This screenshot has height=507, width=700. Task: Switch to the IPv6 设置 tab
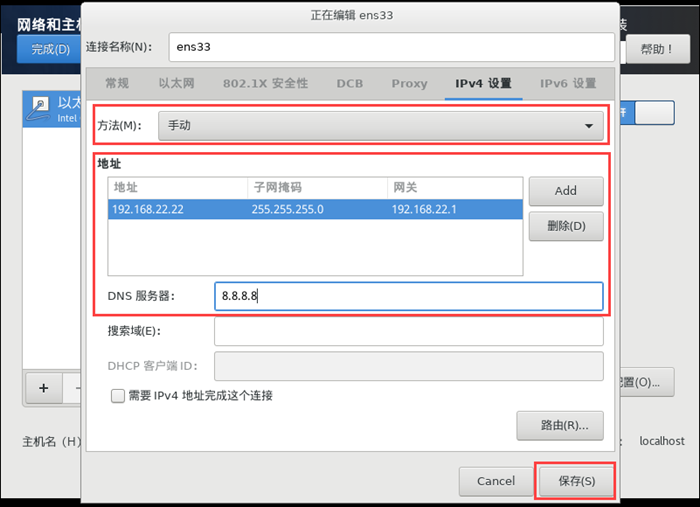click(x=568, y=83)
